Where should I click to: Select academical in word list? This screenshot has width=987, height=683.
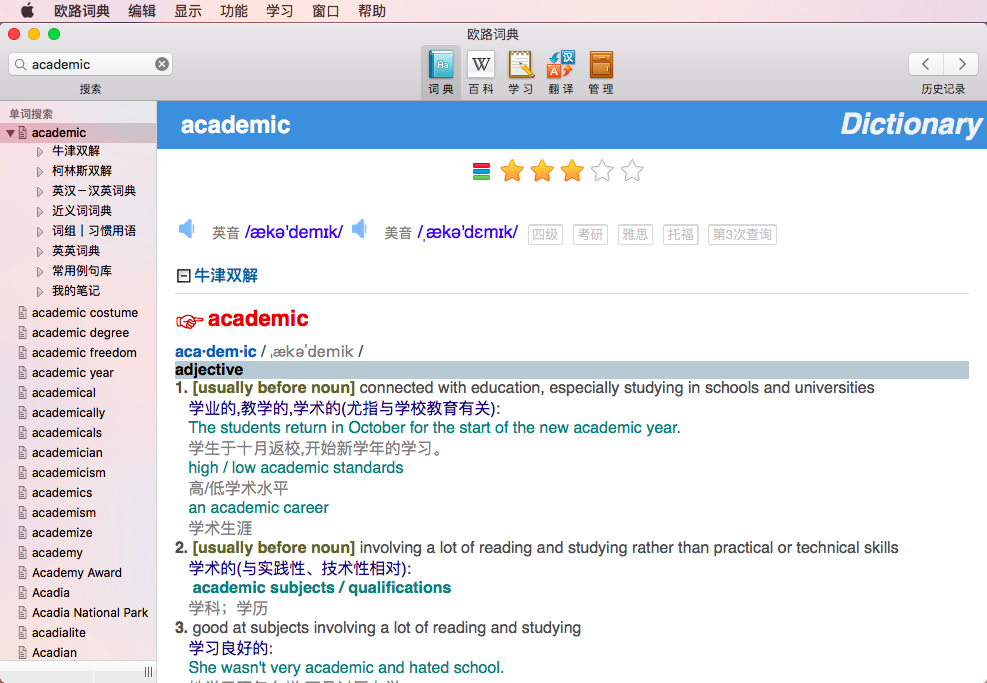tap(64, 393)
